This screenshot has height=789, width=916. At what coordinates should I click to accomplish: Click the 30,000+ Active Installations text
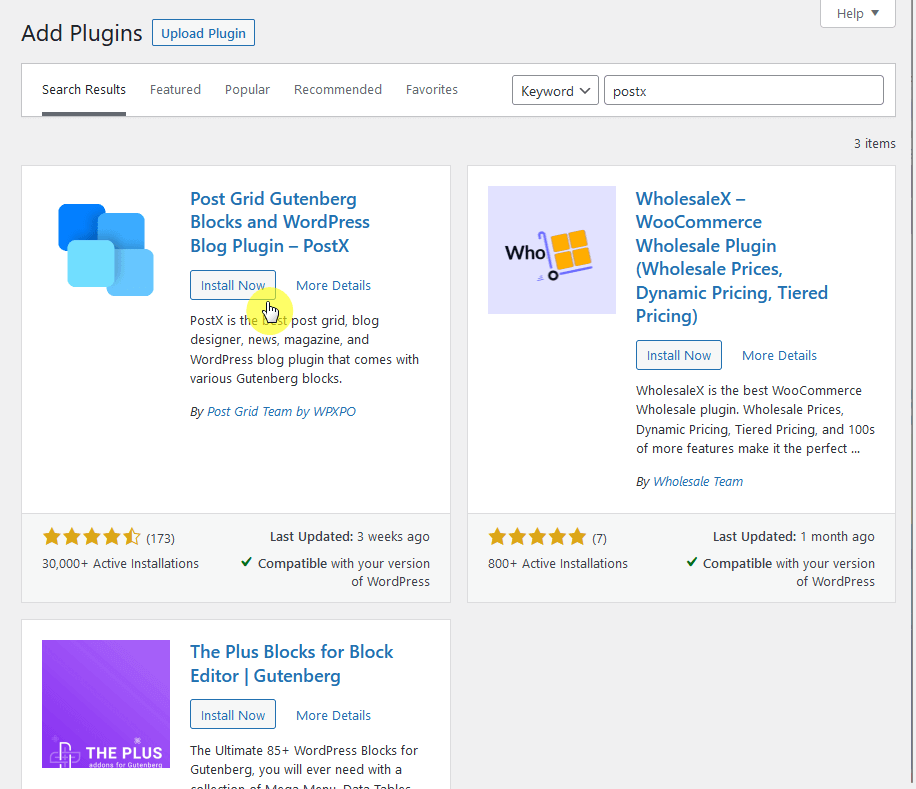(120, 564)
